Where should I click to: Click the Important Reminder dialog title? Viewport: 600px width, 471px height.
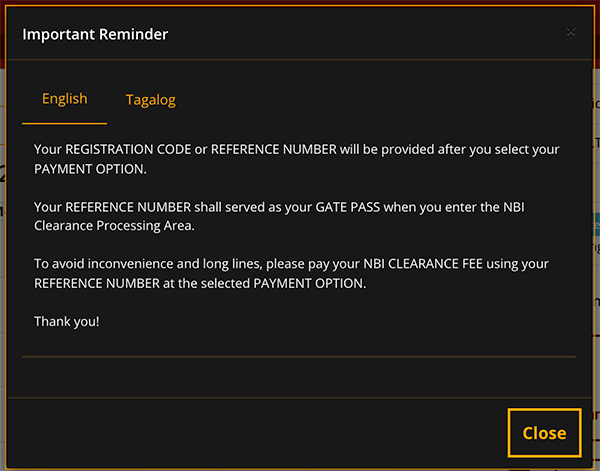pos(95,34)
